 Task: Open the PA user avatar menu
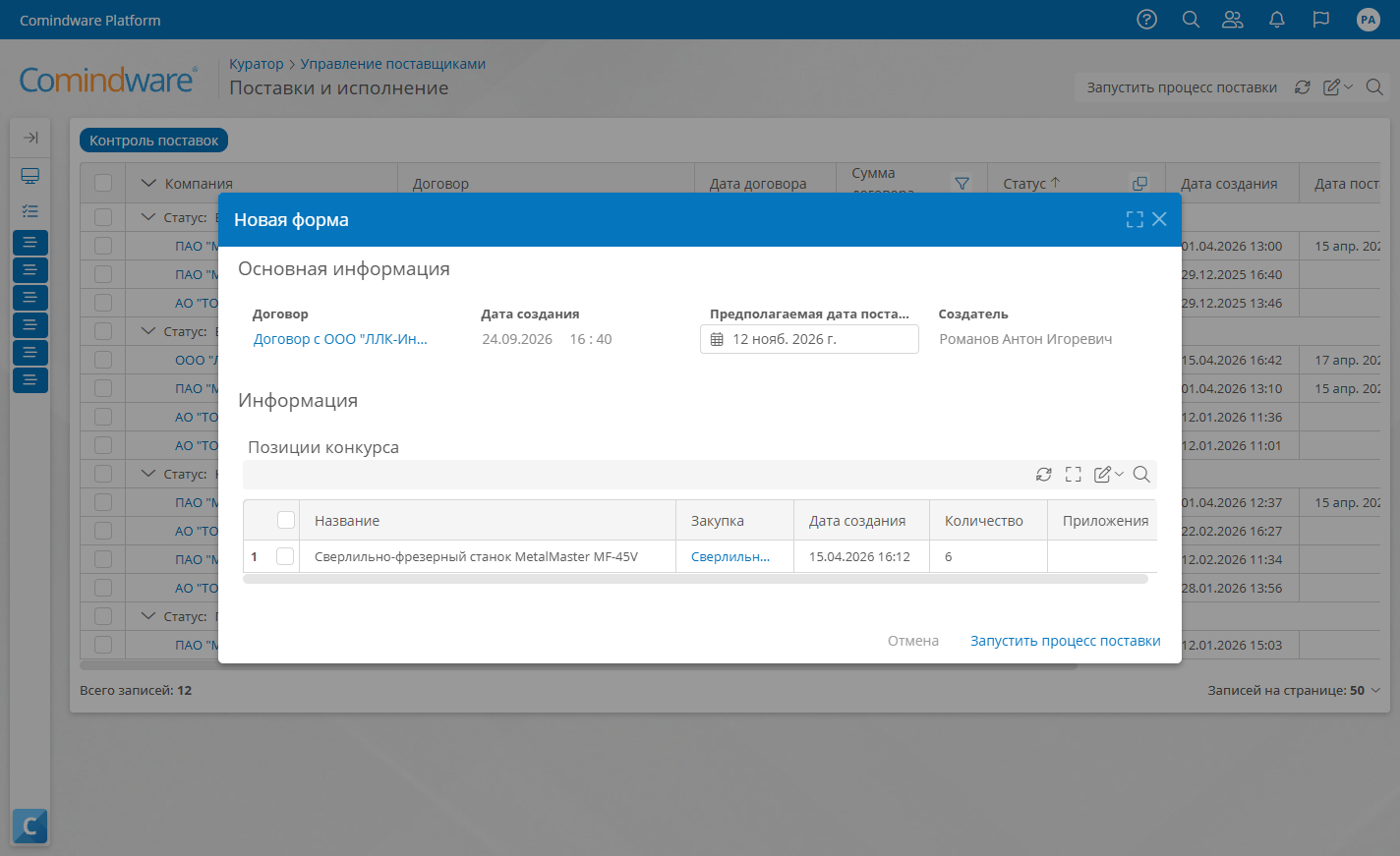(1369, 20)
